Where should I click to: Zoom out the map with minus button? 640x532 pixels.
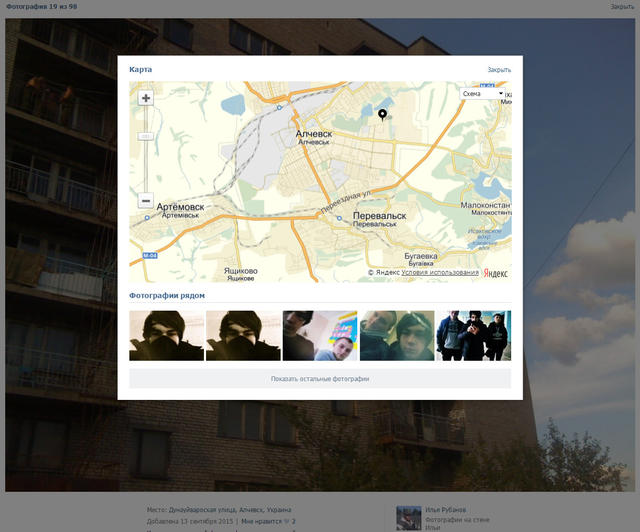(x=146, y=200)
